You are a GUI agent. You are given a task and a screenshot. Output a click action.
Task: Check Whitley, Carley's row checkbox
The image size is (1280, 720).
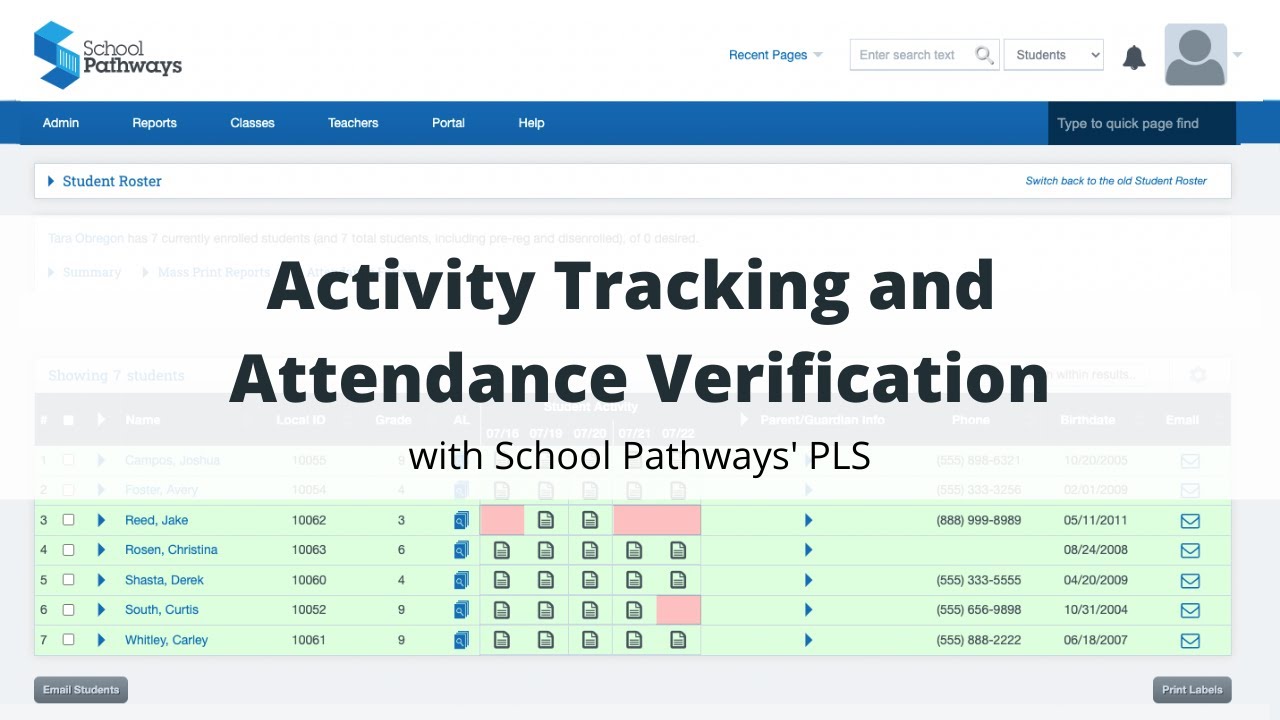pyautogui.click(x=68, y=640)
